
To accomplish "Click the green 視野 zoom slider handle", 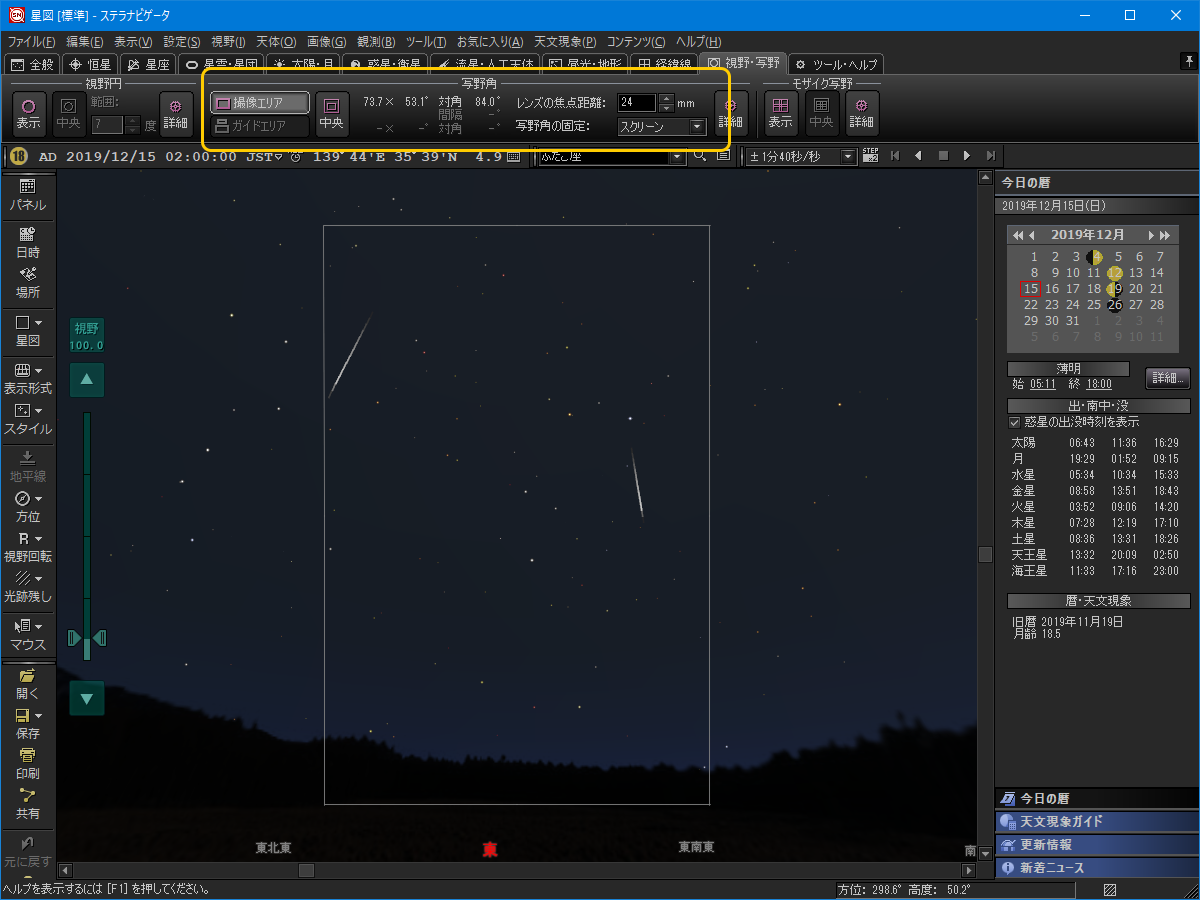I will tap(87, 638).
